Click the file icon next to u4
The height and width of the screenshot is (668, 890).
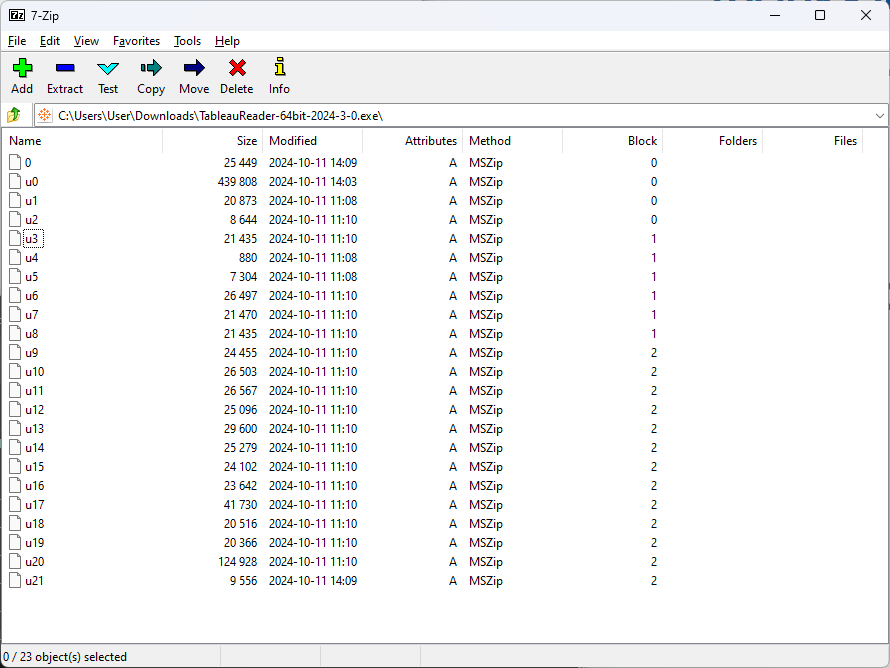click(15, 258)
